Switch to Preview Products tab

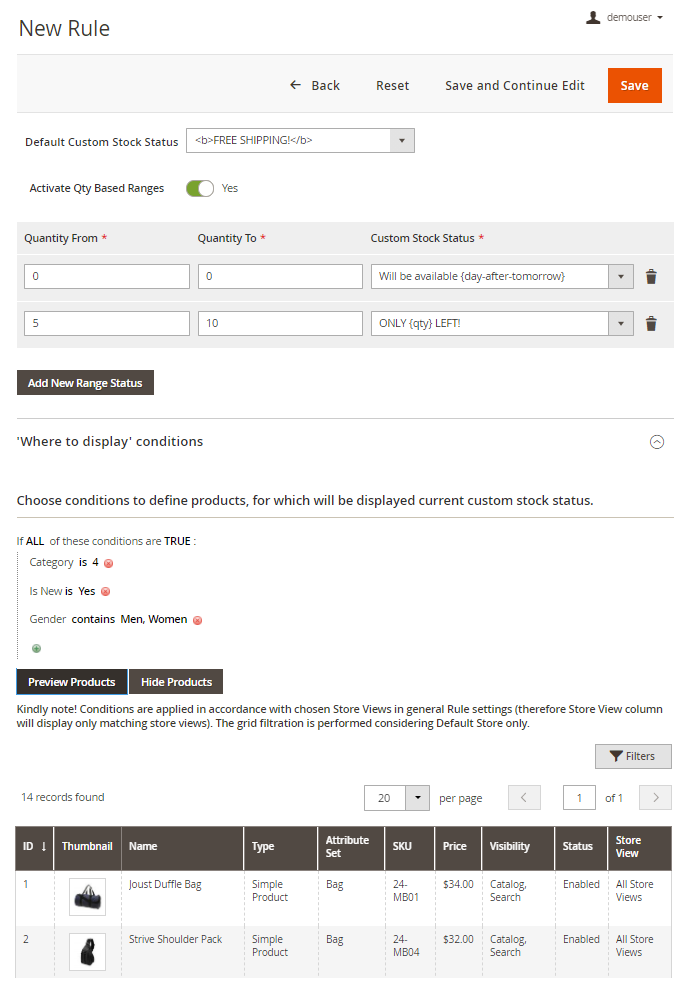(x=72, y=682)
